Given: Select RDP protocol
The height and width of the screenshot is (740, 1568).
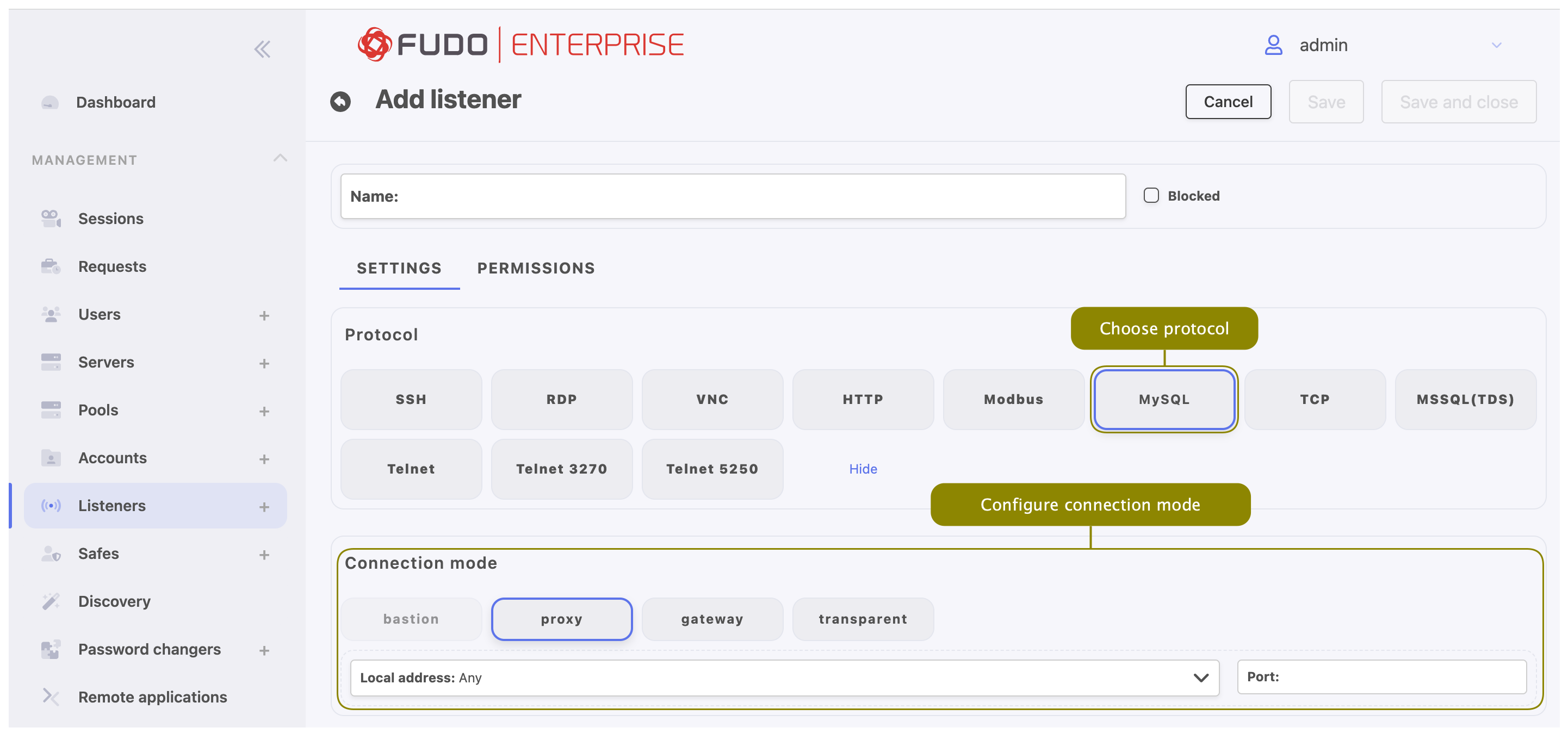Looking at the screenshot, I should [x=561, y=399].
